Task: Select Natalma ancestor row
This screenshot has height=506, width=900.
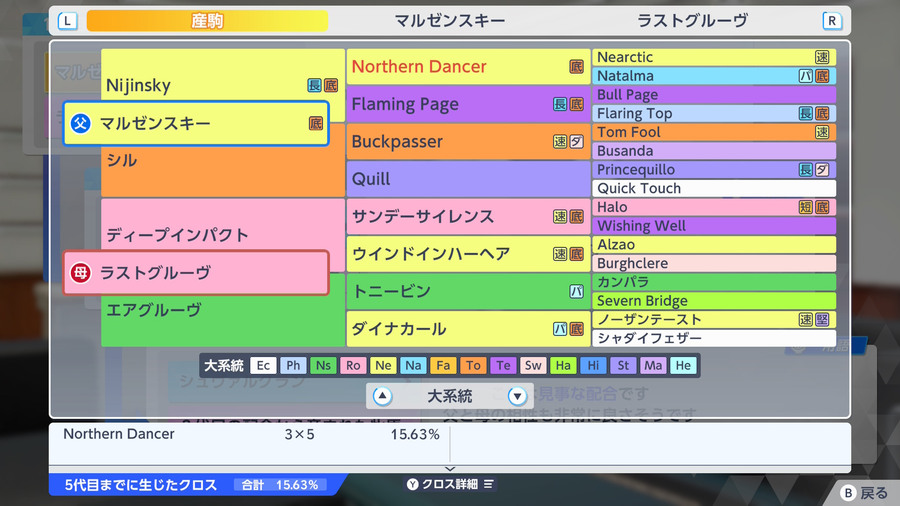Action: coord(714,76)
